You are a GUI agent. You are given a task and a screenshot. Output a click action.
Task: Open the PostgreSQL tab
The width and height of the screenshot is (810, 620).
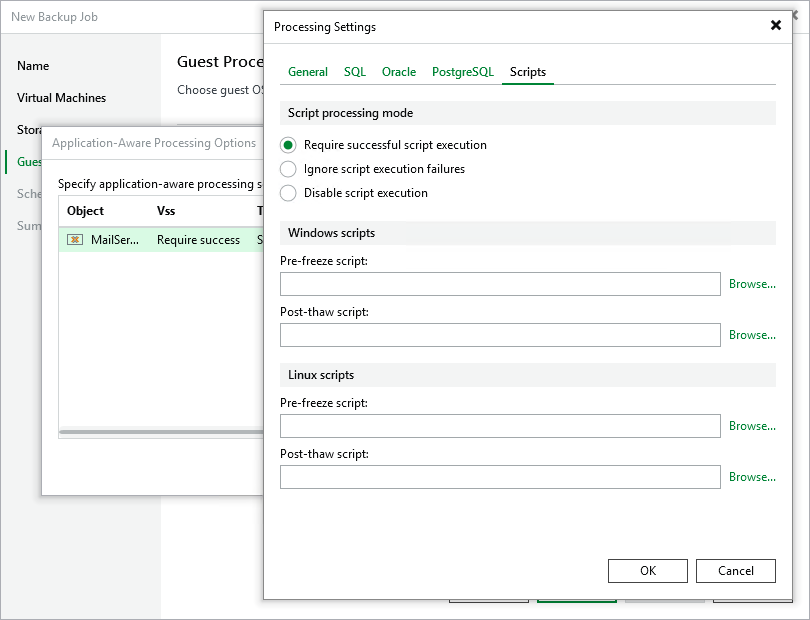point(463,72)
